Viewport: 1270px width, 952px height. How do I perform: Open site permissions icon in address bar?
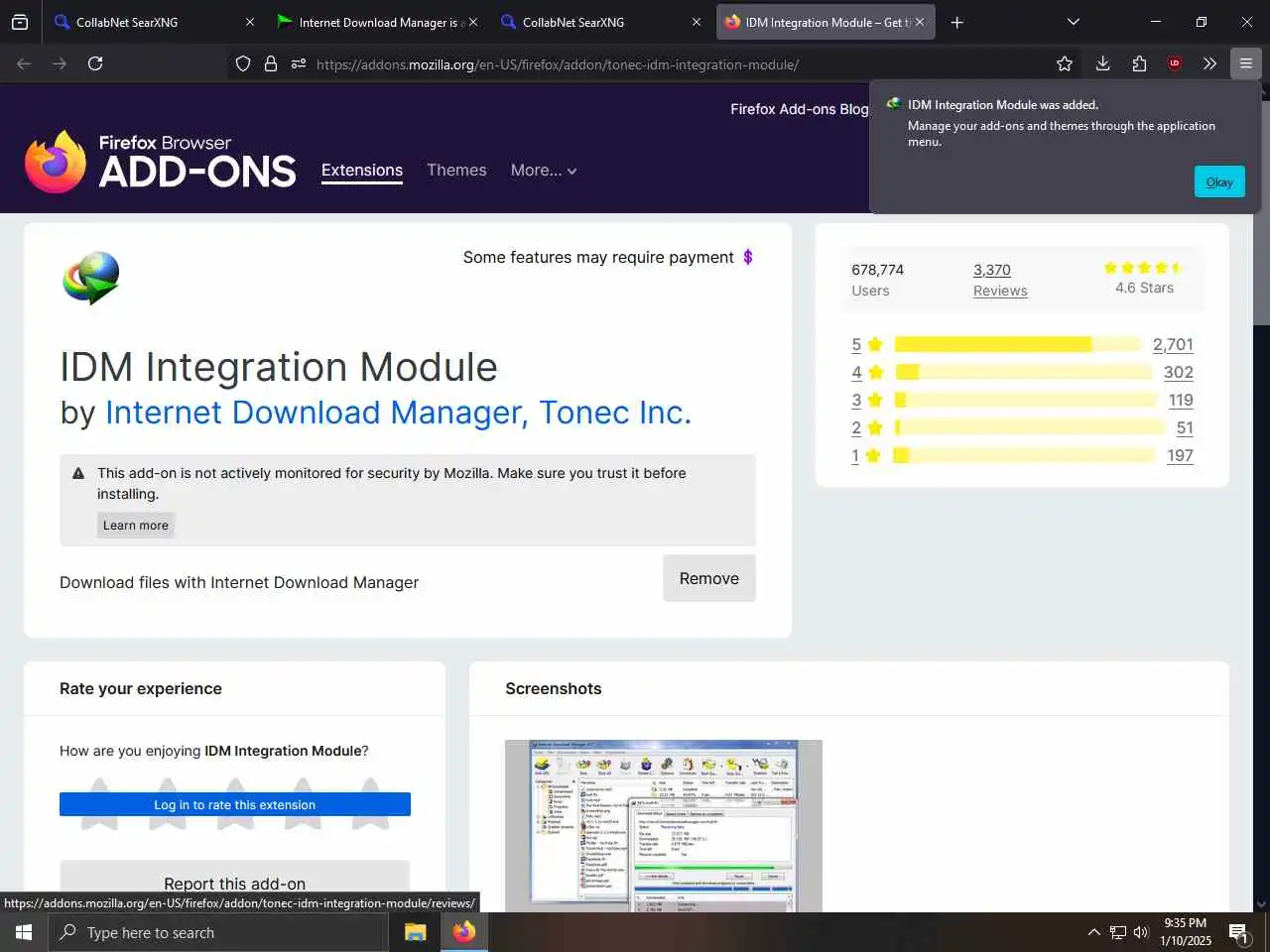299,63
